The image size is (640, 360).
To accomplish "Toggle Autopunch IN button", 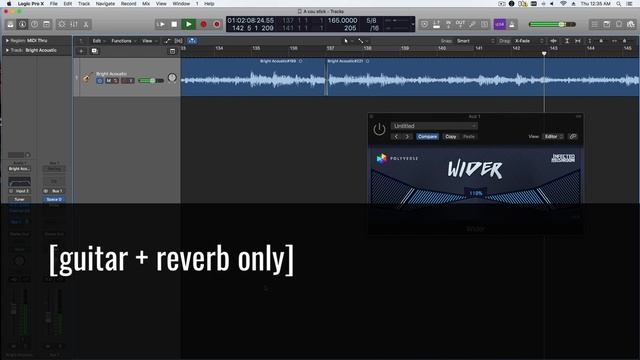I will click(x=449, y=24).
